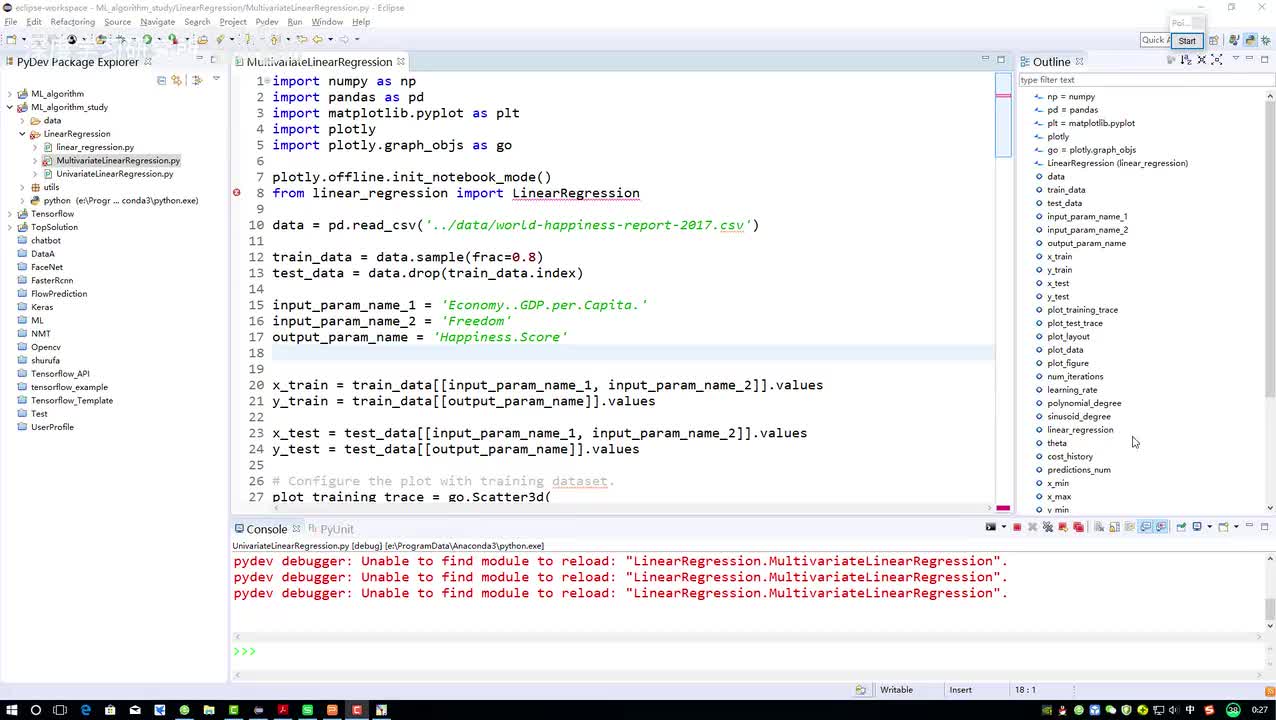Select plot_training_trace in Outline
Image resolution: width=1276 pixels, height=720 pixels.
pyautogui.click(x=1083, y=310)
